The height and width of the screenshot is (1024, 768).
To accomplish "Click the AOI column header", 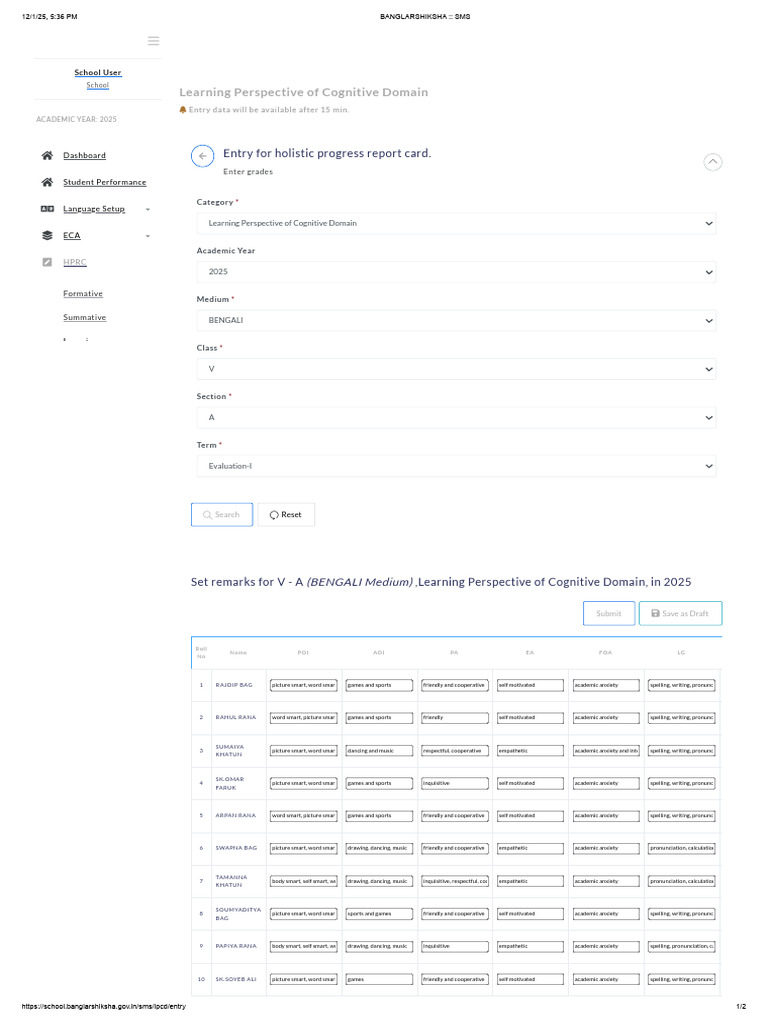I will 379,652.
